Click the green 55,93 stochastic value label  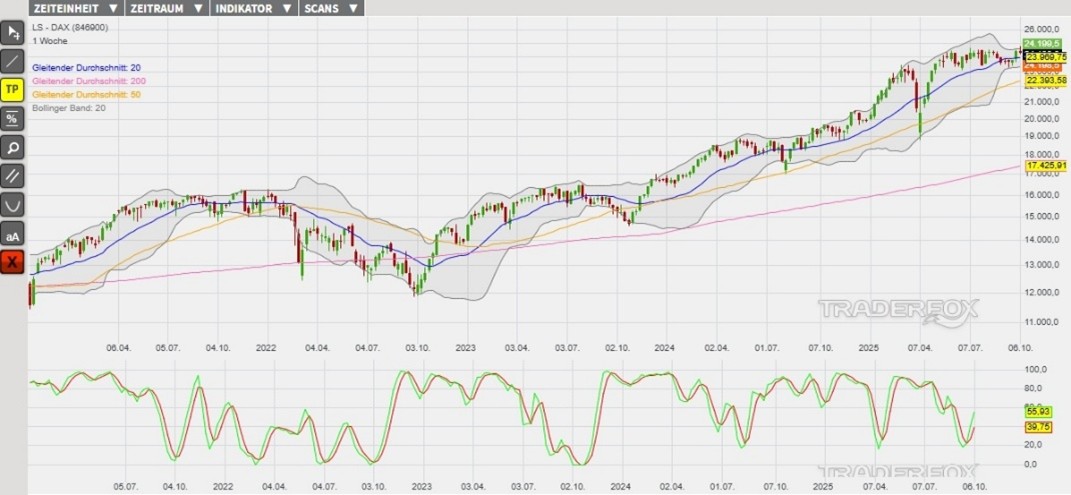coord(1038,411)
